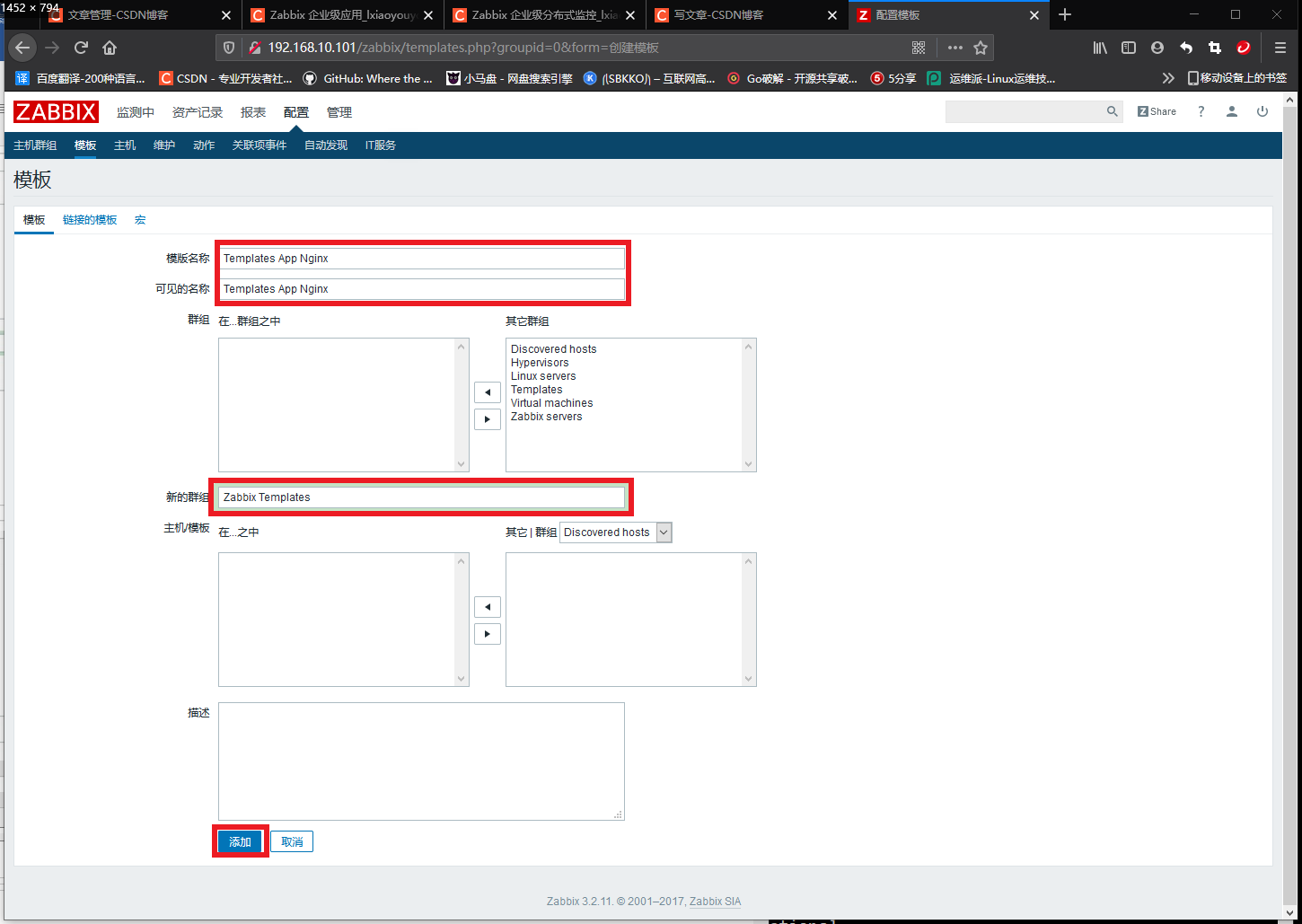Select Linux servers in 其它群组 list
This screenshot has width=1302, height=924.
543,376
